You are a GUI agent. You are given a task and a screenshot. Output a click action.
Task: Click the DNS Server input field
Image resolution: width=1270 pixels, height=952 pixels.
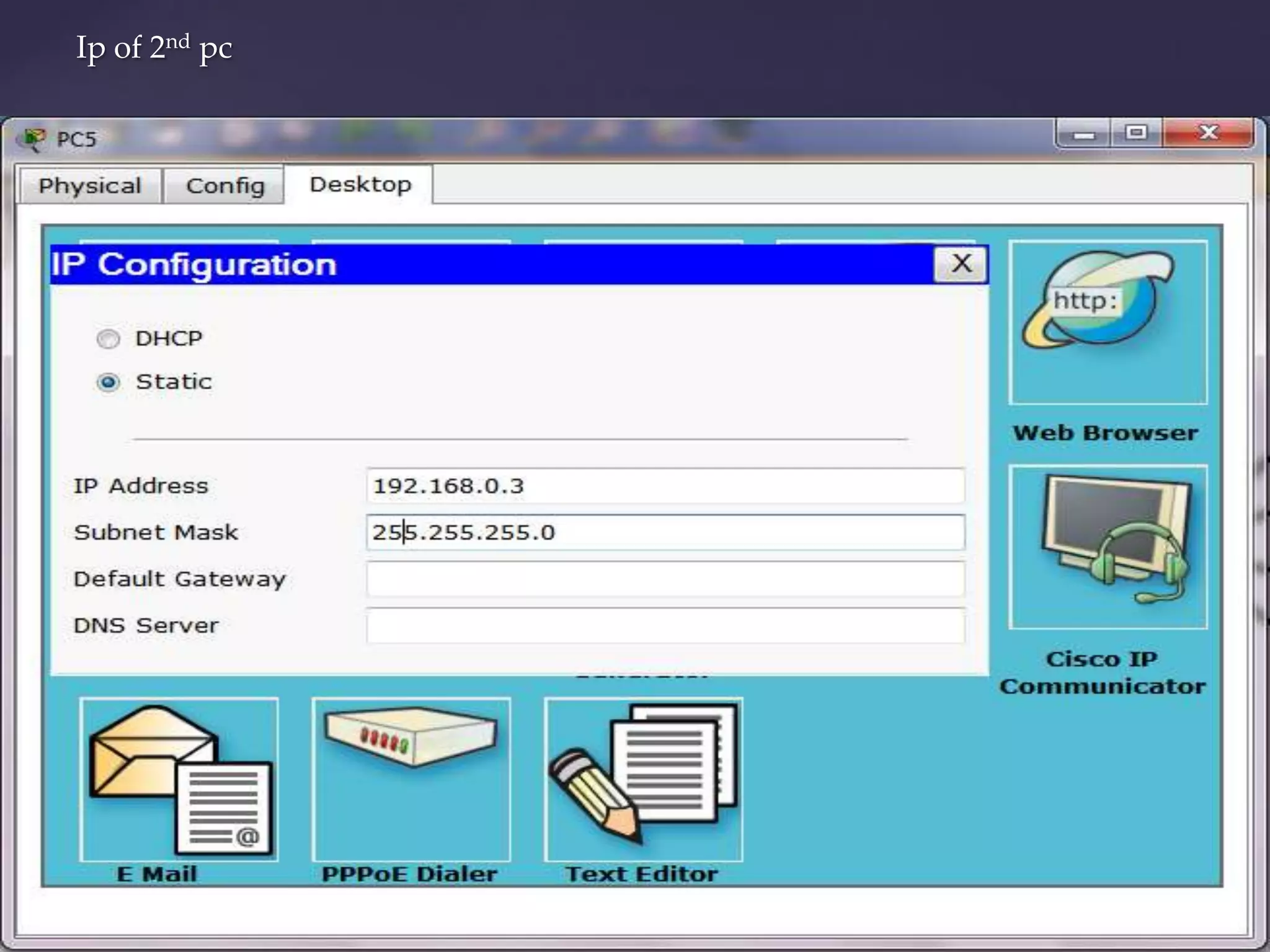click(665, 625)
